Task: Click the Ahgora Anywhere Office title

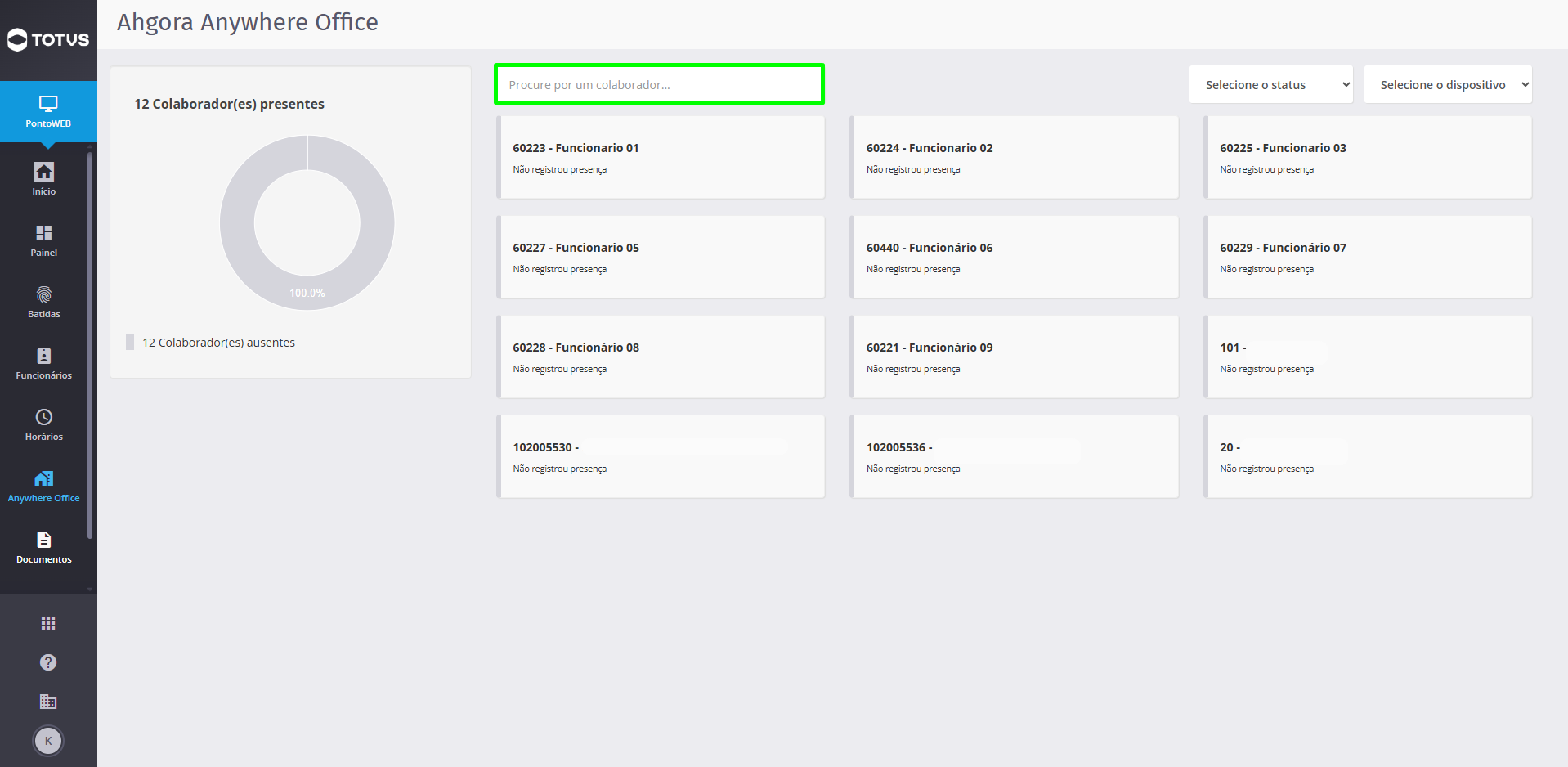Action: [x=248, y=22]
